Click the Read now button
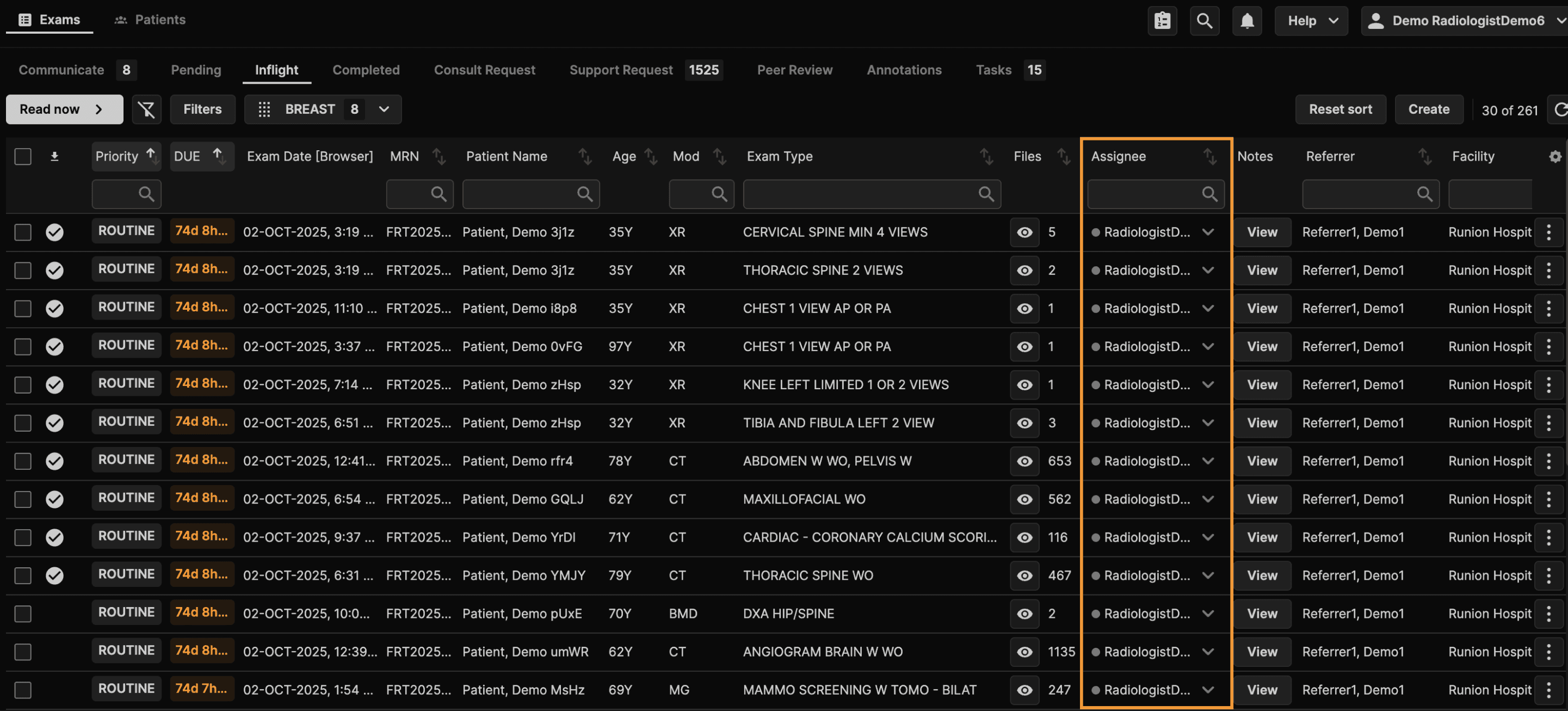The width and height of the screenshot is (1568, 711). (x=64, y=109)
